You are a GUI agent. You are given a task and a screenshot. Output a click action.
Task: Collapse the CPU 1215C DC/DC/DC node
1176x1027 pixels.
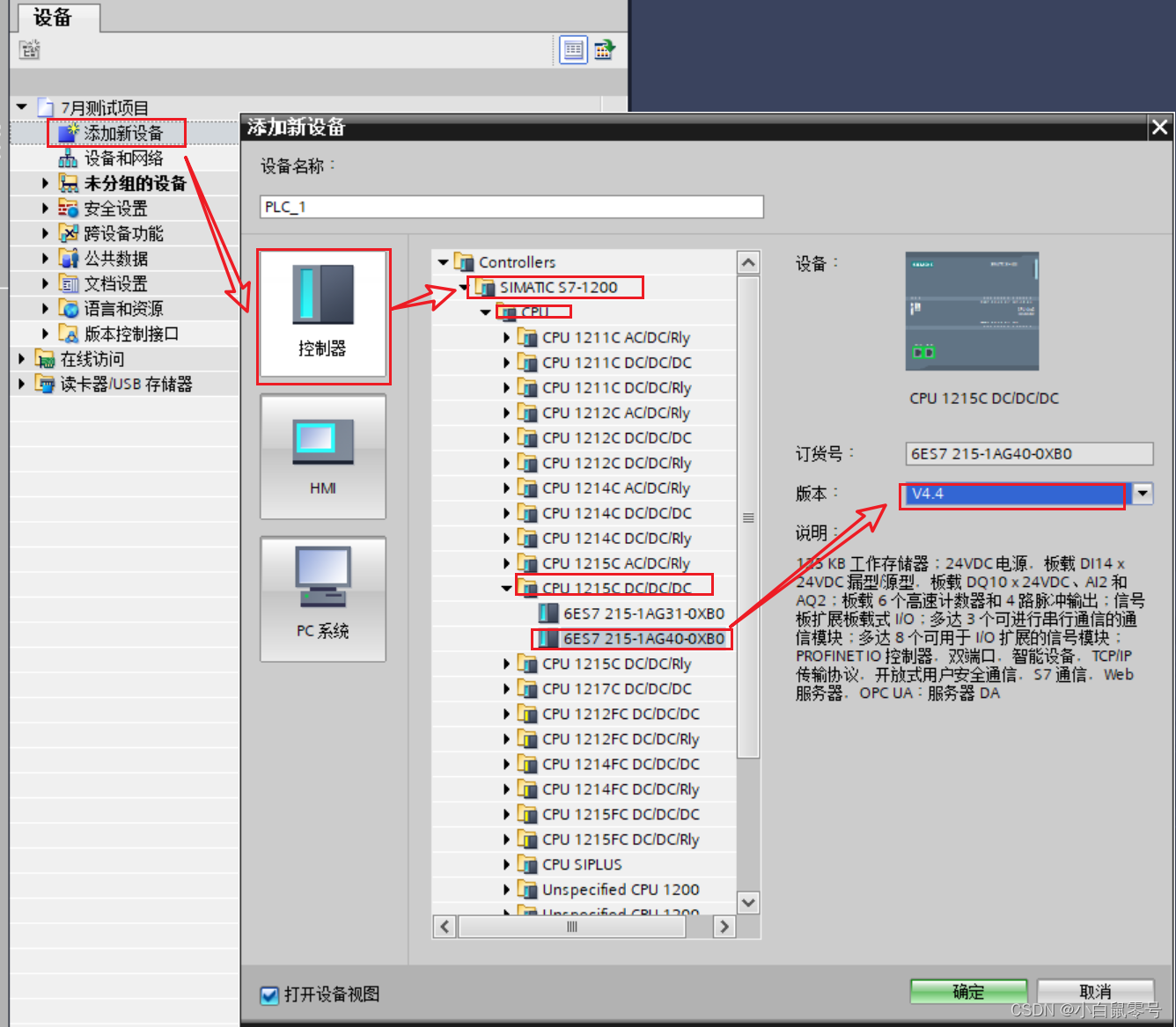point(506,588)
